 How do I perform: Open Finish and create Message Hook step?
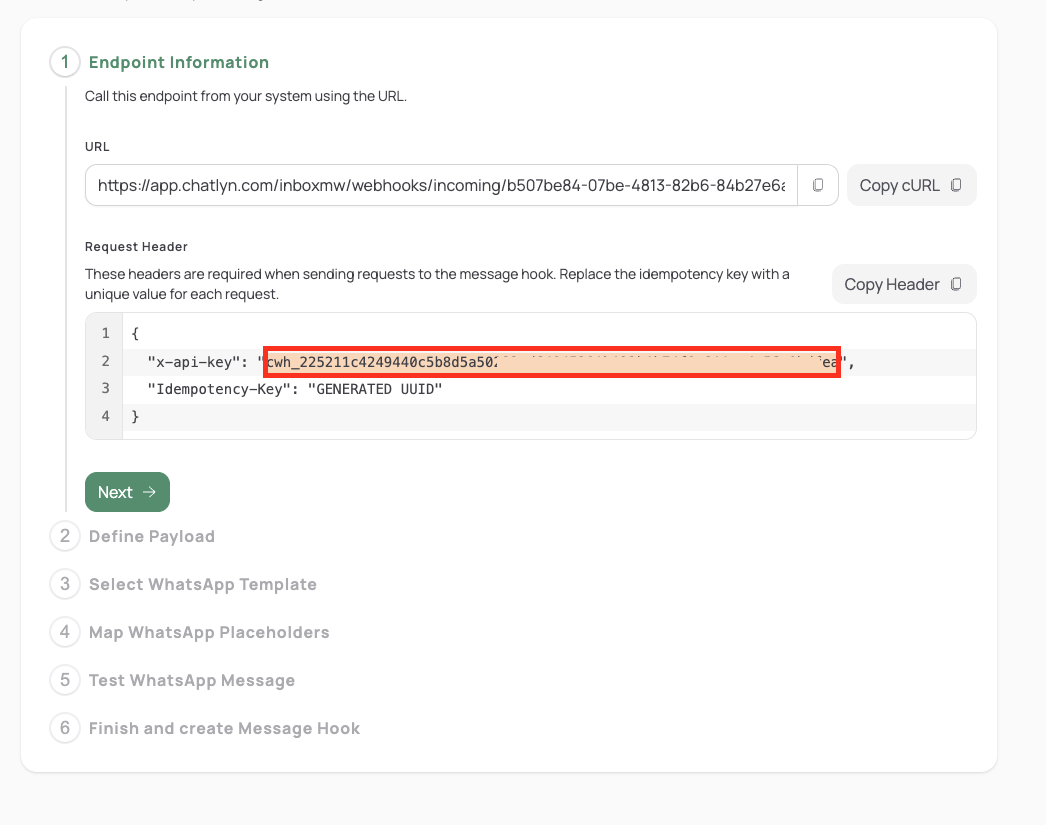[224, 728]
